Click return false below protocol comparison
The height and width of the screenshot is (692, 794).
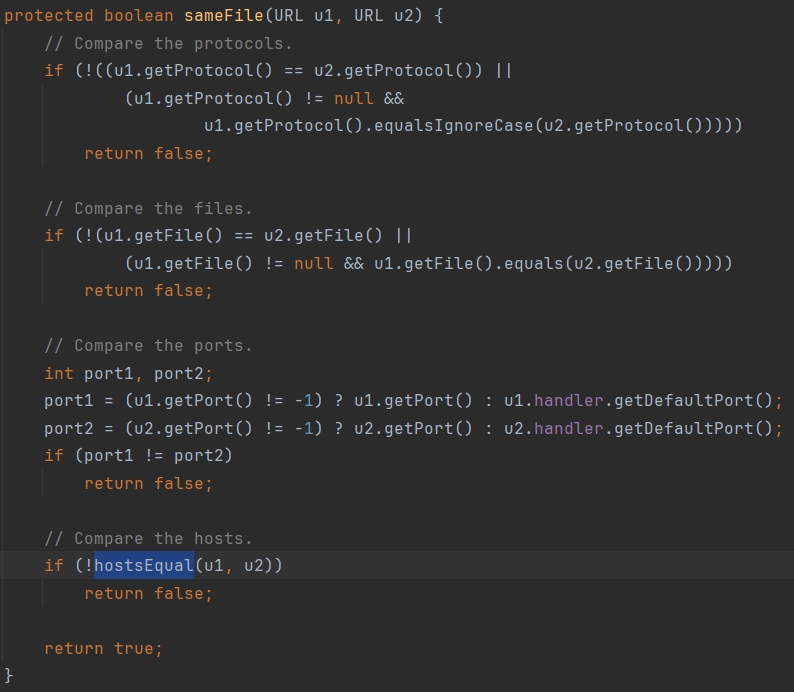148,153
